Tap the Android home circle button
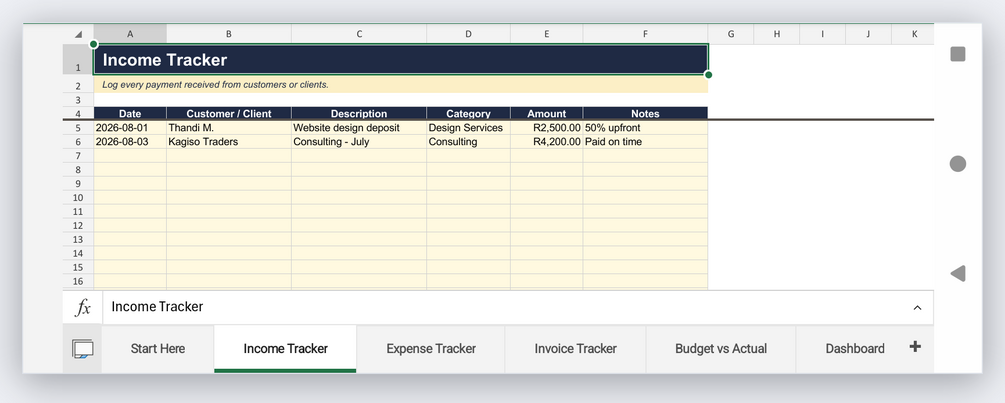This screenshot has width=1005, height=403. (x=958, y=164)
